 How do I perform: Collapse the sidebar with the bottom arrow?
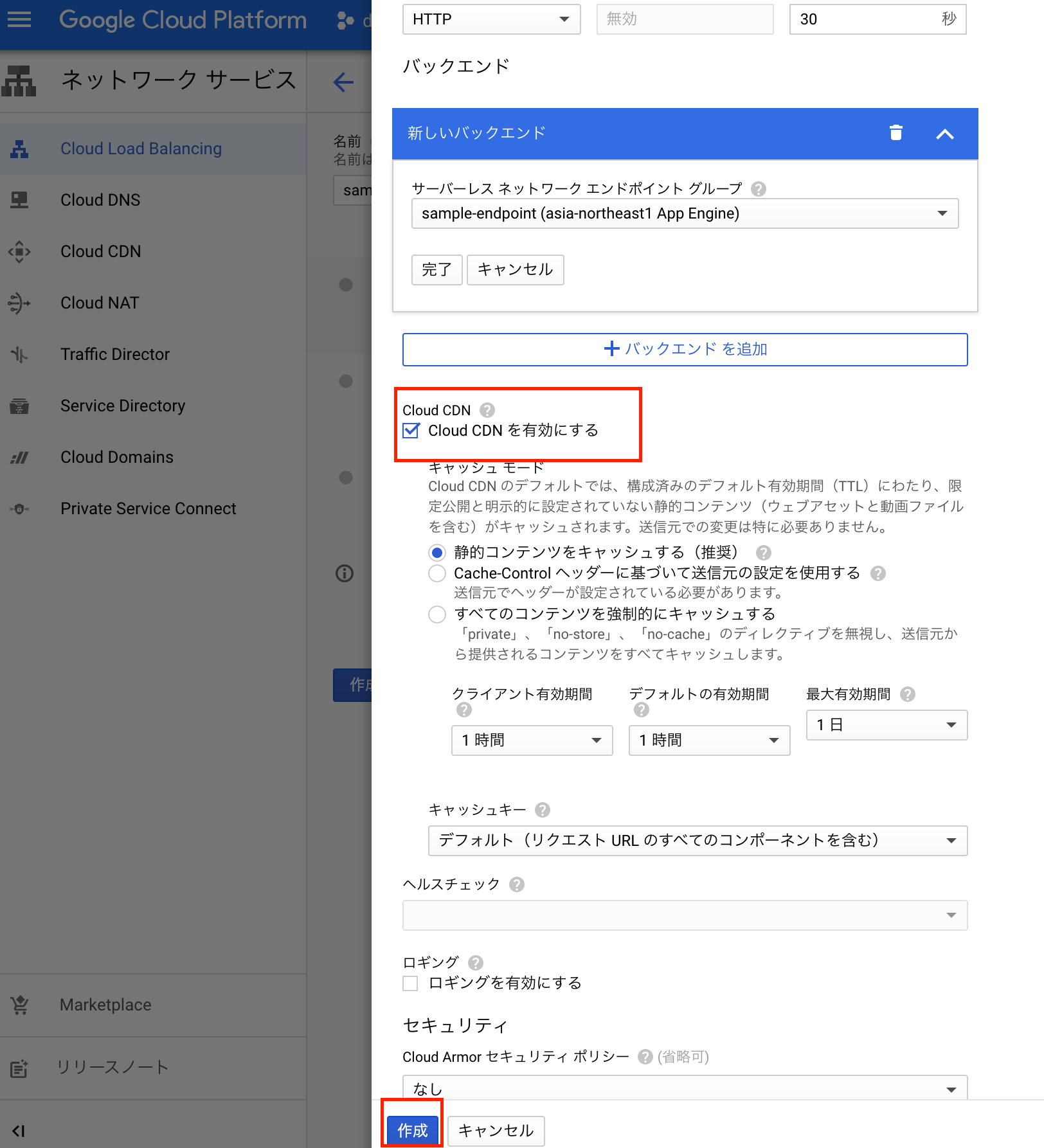pos(19,1131)
